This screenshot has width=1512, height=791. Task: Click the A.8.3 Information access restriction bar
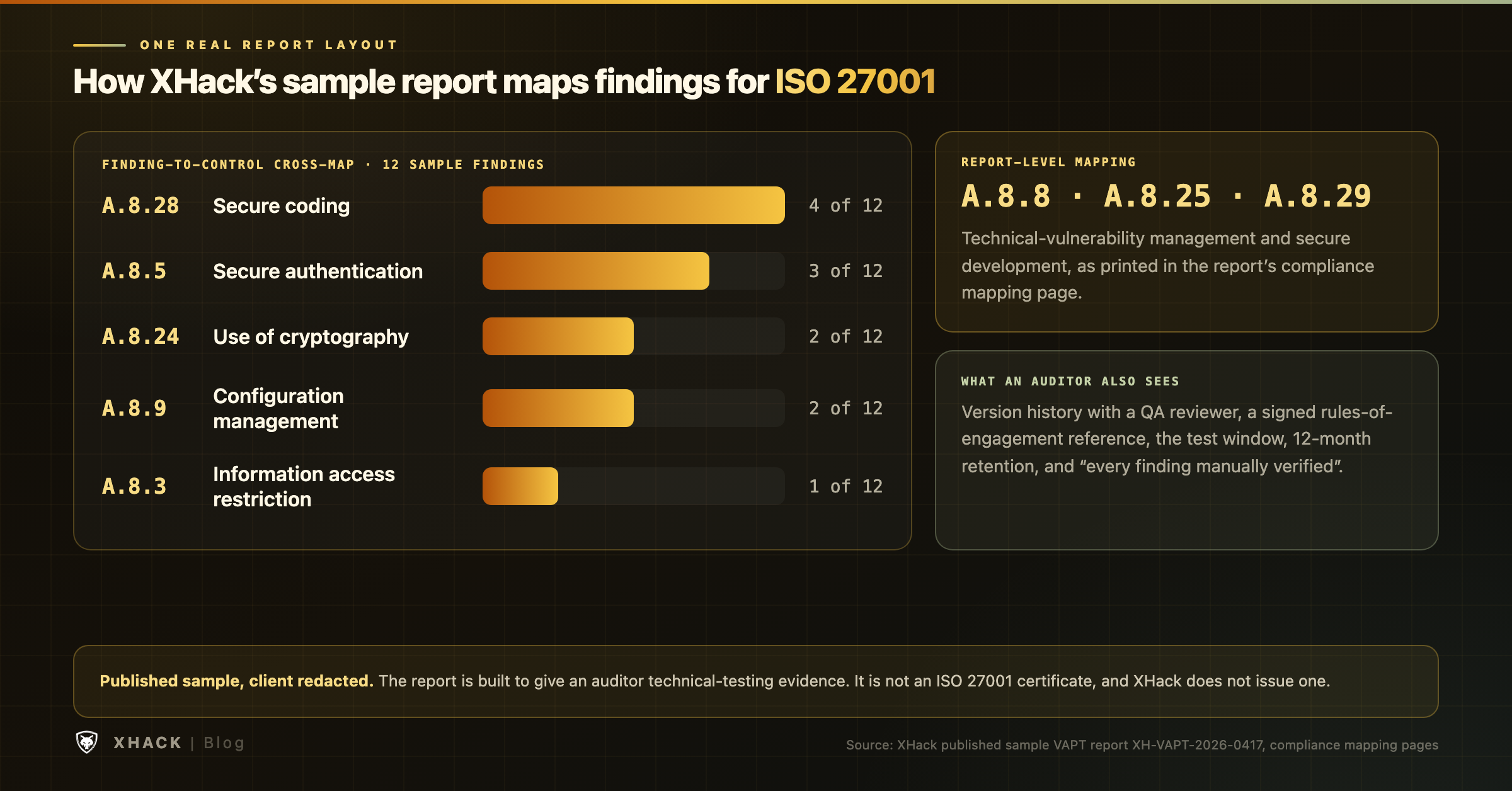[x=633, y=486]
